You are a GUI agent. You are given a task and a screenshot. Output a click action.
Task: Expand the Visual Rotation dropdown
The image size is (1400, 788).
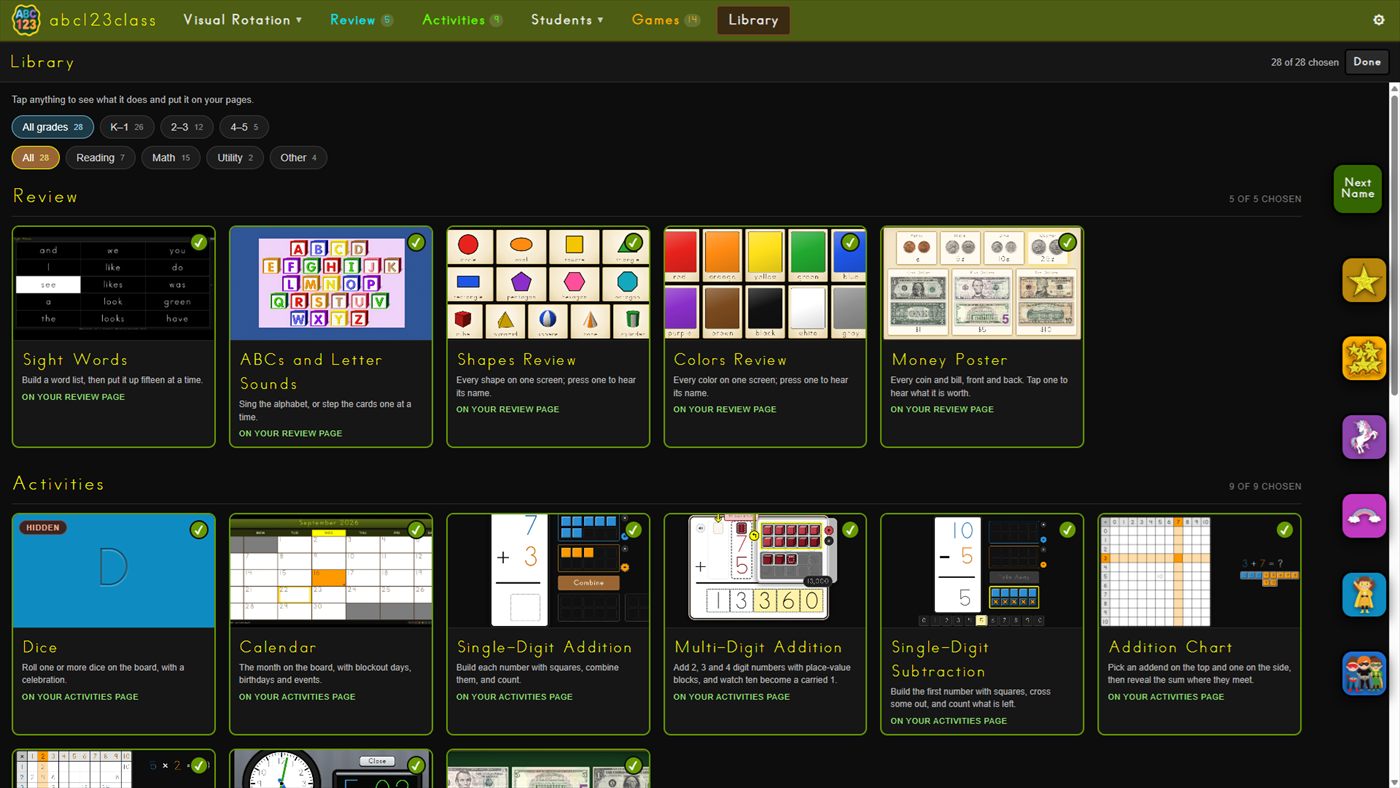(x=243, y=20)
